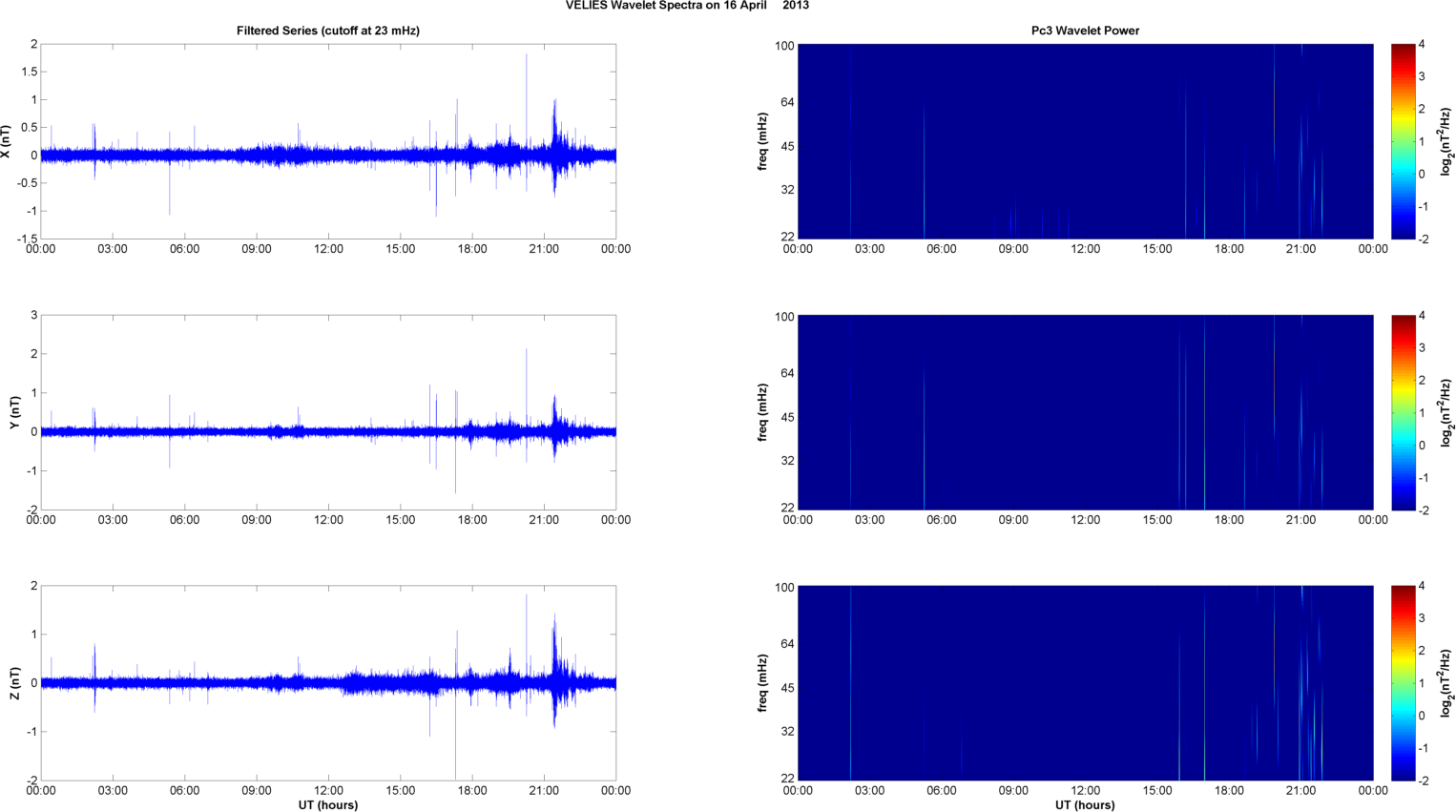Pick the middle wavelet power colorbar

pyautogui.click(x=1403, y=412)
